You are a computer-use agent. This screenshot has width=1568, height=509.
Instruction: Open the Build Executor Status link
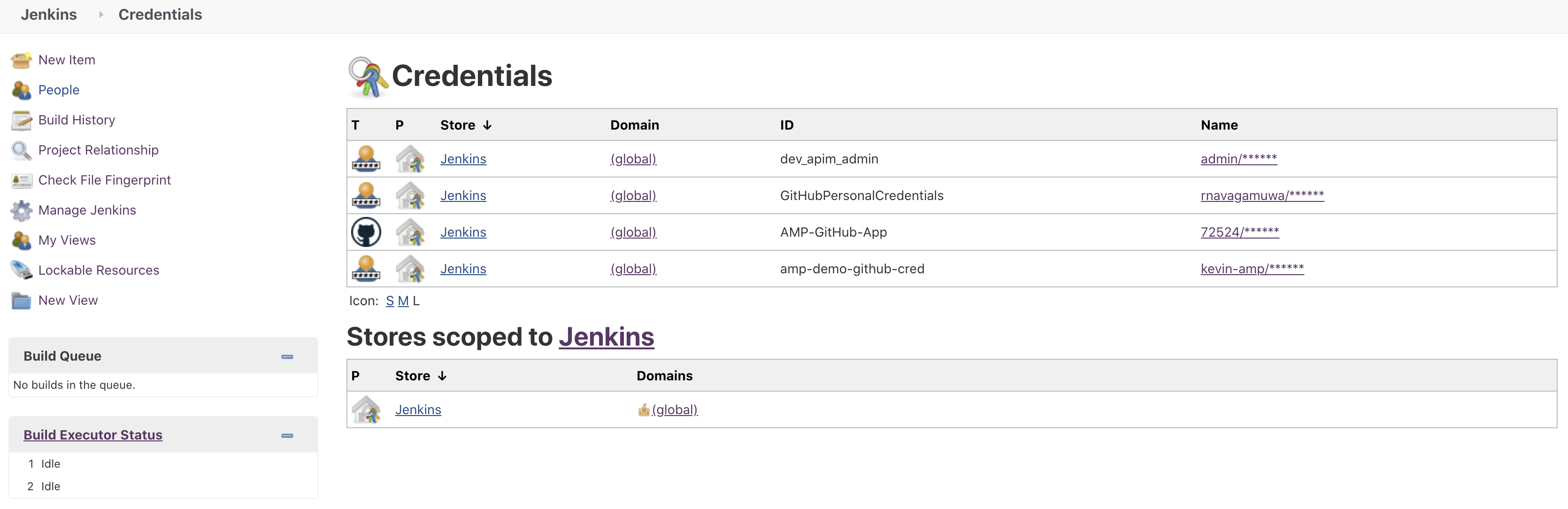(93, 435)
